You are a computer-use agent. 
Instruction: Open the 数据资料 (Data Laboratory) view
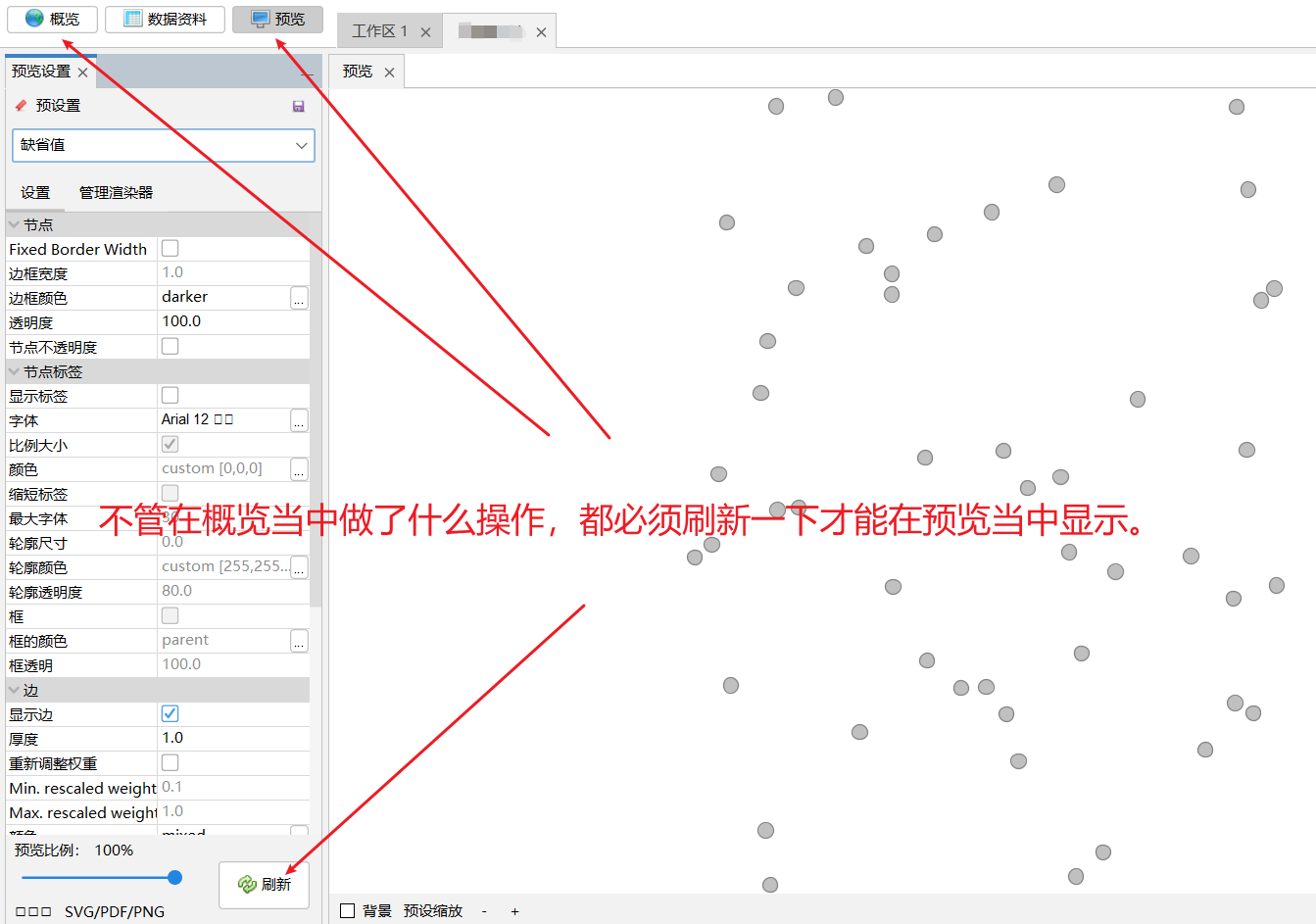(x=165, y=19)
